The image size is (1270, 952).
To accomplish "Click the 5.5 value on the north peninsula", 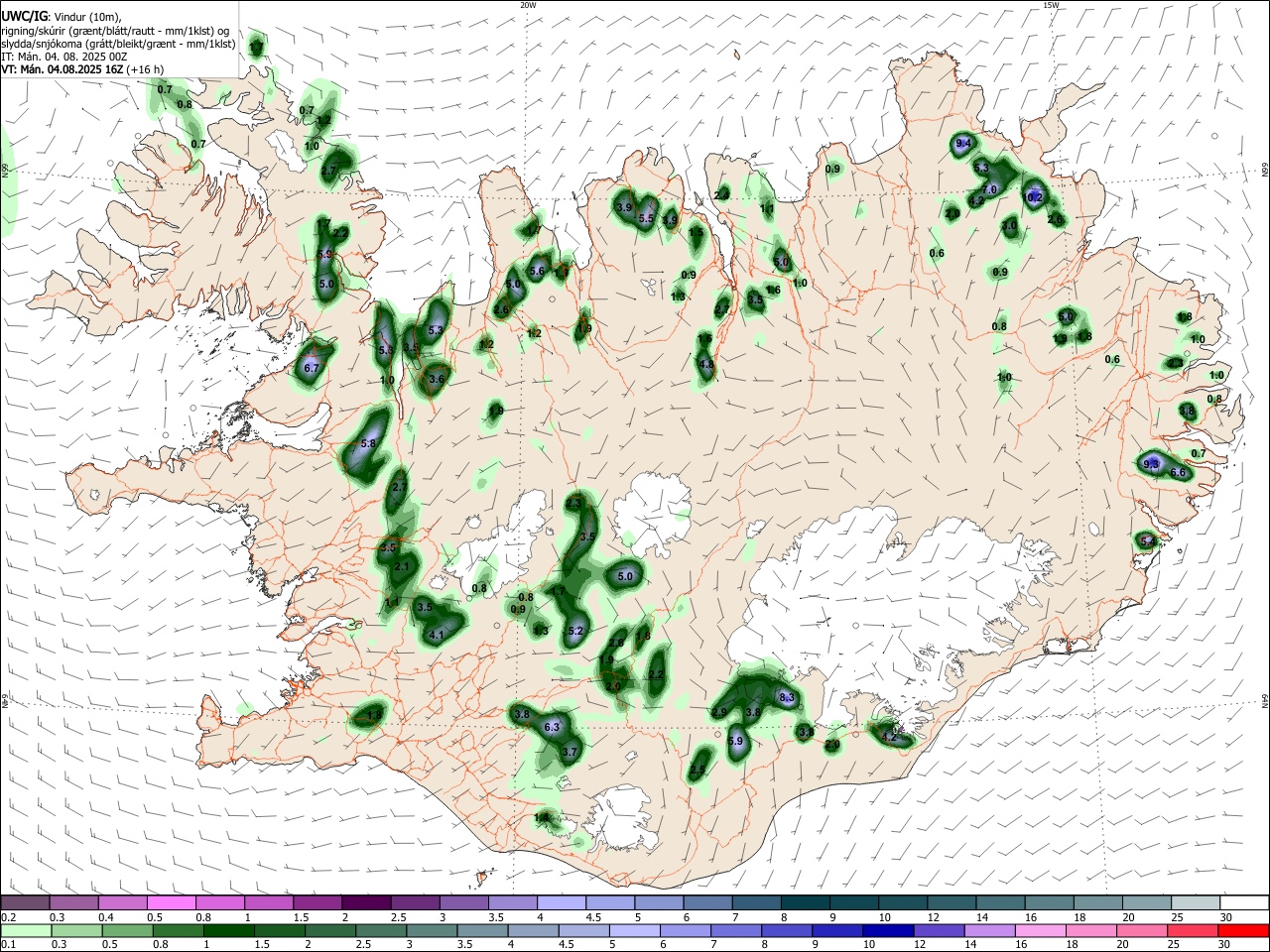I will (x=646, y=218).
